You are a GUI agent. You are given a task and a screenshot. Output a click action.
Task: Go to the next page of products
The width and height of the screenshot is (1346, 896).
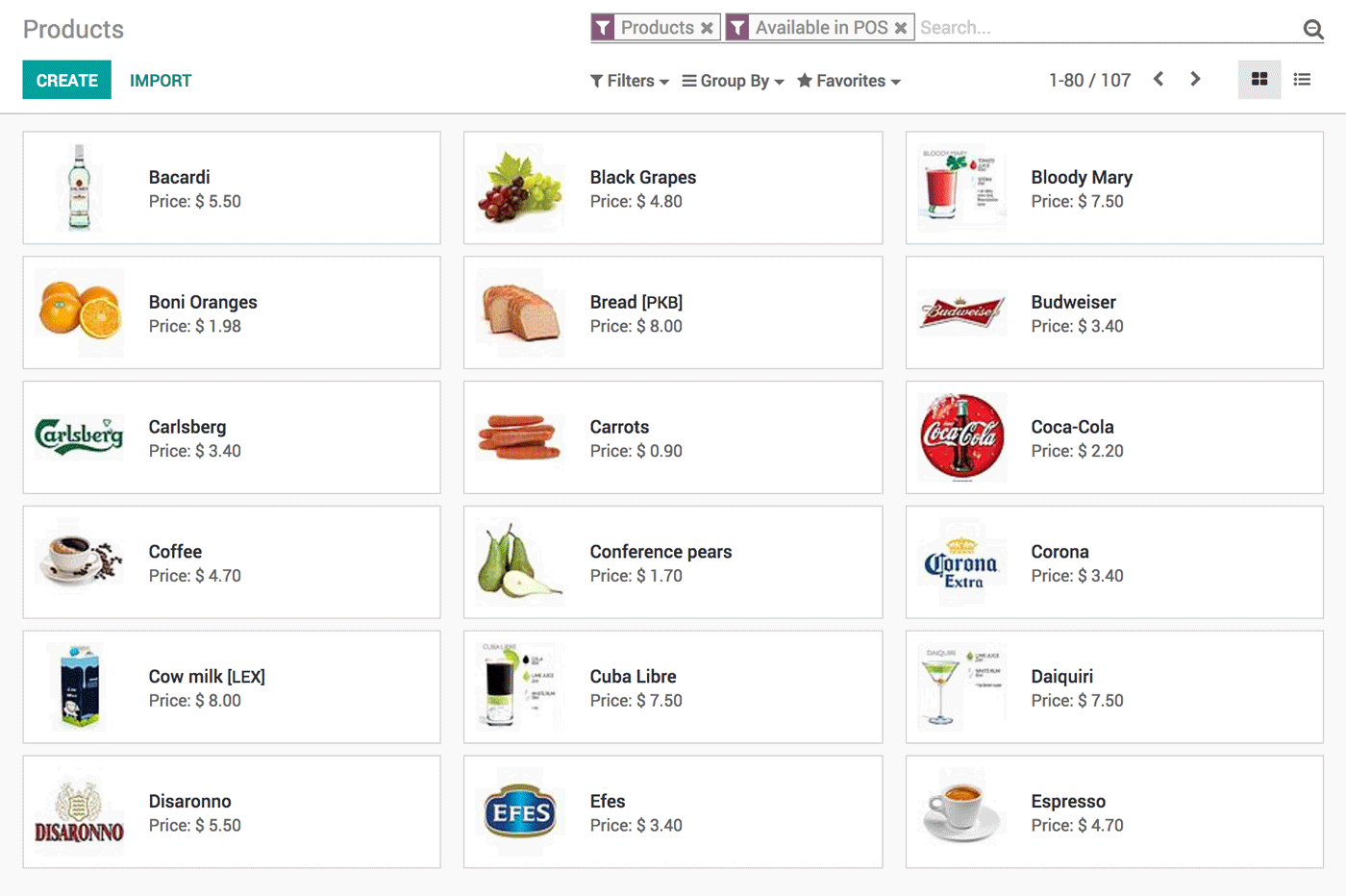pyautogui.click(x=1195, y=79)
